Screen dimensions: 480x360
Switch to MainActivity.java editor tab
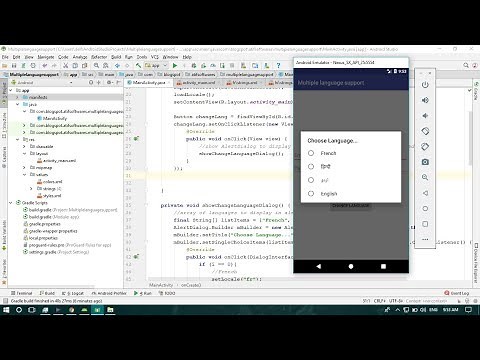pyautogui.click(x=149, y=82)
